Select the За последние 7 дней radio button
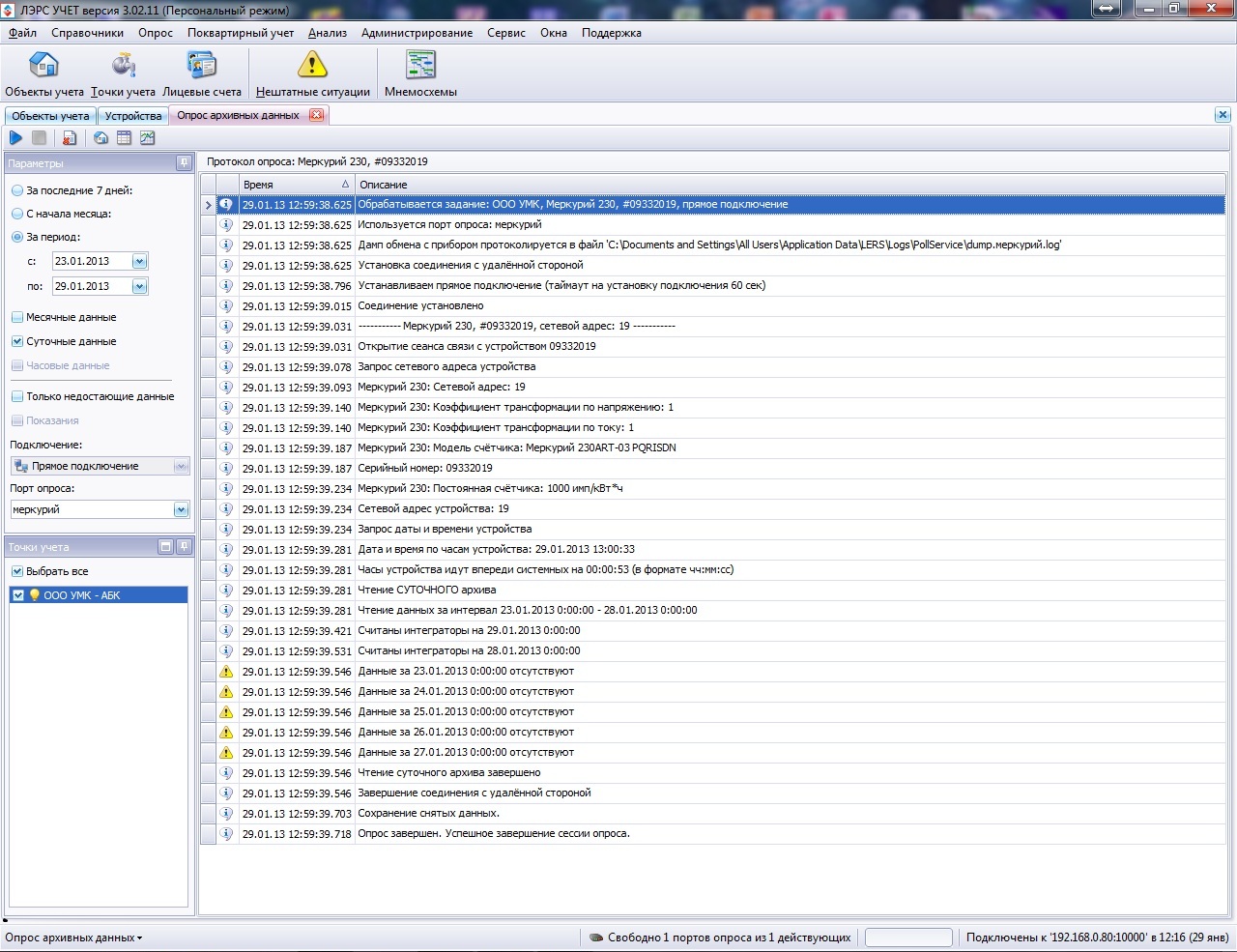Viewport: 1237px width, 952px height. pyautogui.click(x=17, y=190)
